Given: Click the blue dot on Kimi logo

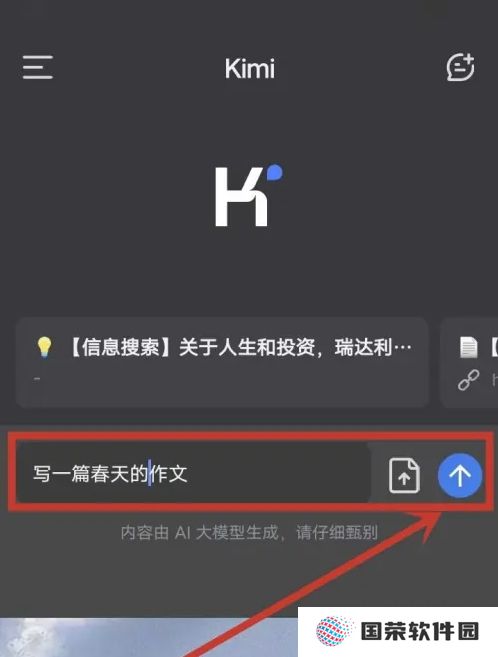Looking at the screenshot, I should tap(275, 173).
